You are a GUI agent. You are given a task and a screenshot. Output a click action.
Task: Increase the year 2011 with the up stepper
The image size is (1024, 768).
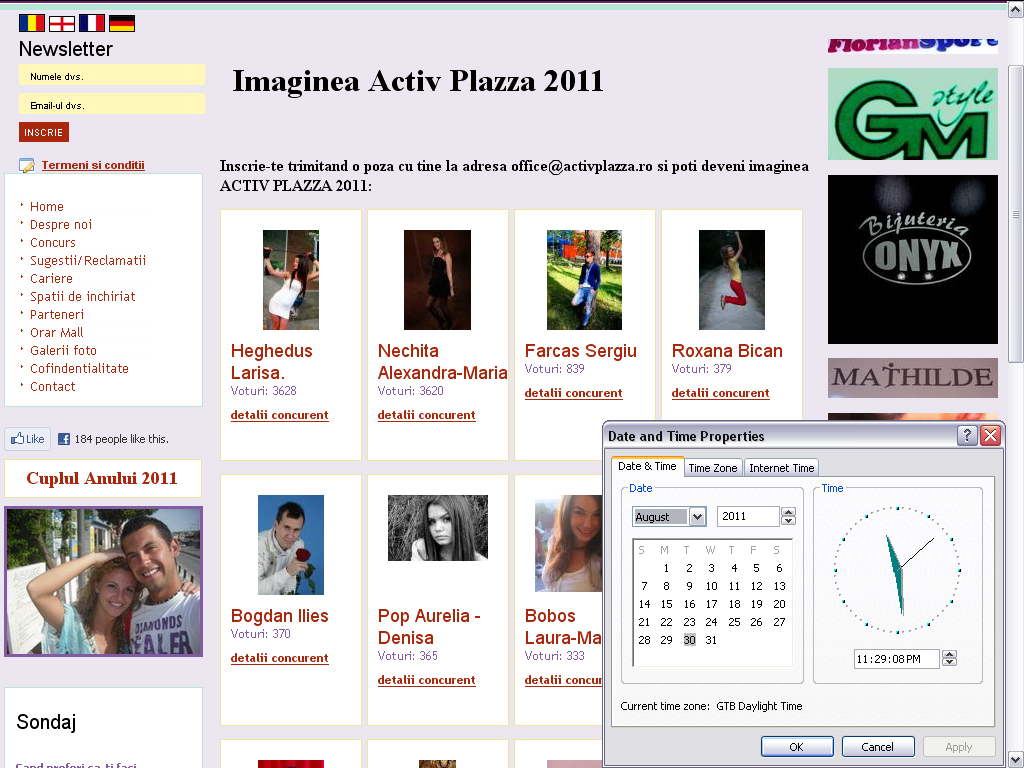[788, 511]
